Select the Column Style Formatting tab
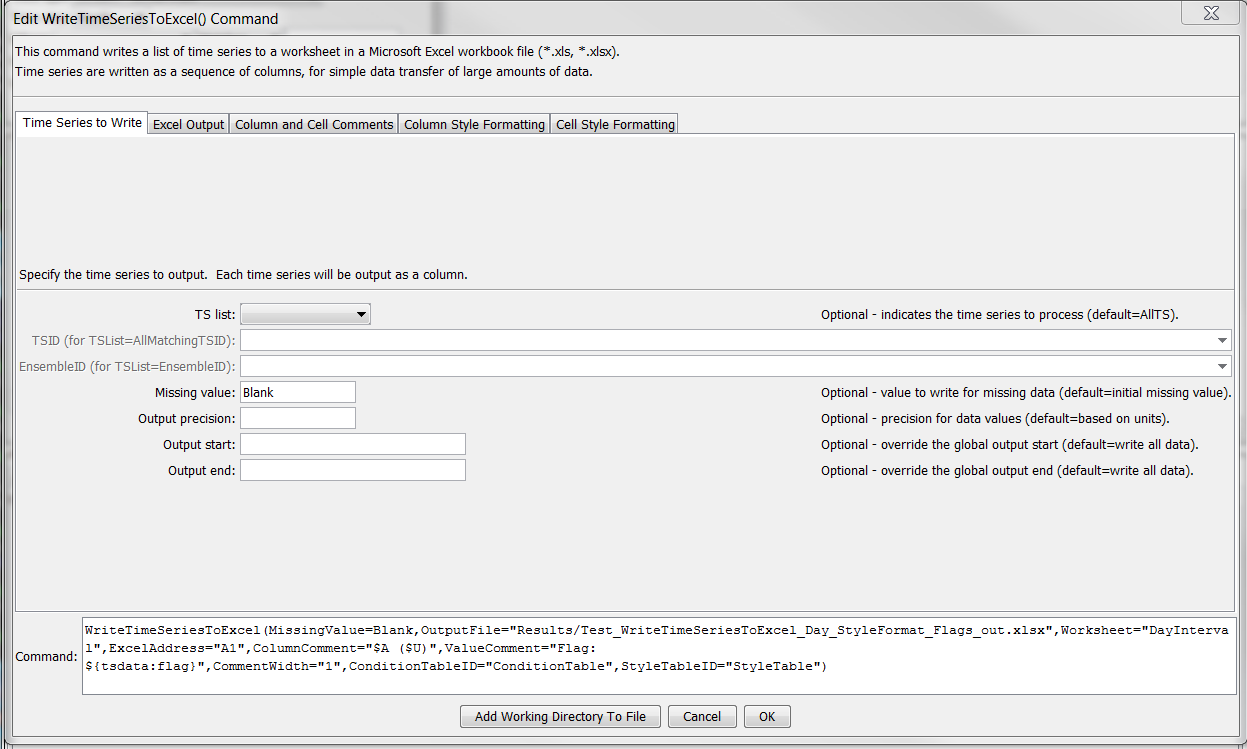 click(474, 124)
